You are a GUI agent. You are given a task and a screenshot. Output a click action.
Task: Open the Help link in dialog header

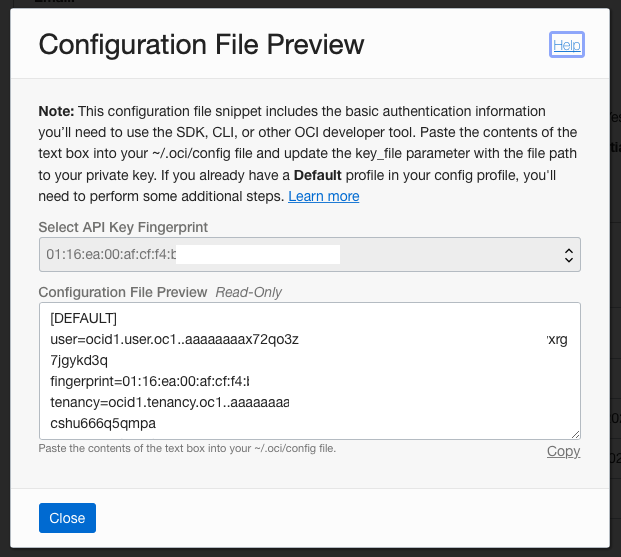pos(566,45)
